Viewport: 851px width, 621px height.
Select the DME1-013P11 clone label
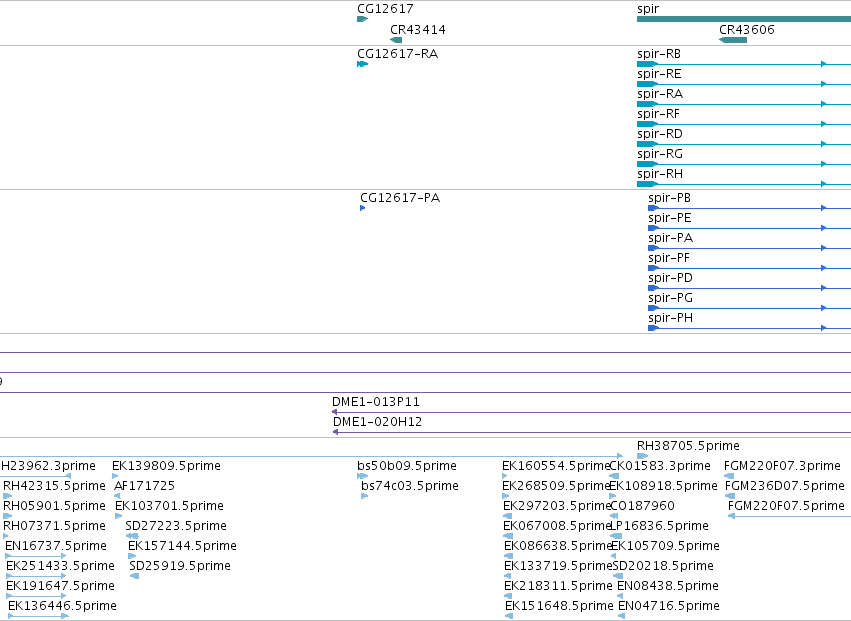pos(376,402)
